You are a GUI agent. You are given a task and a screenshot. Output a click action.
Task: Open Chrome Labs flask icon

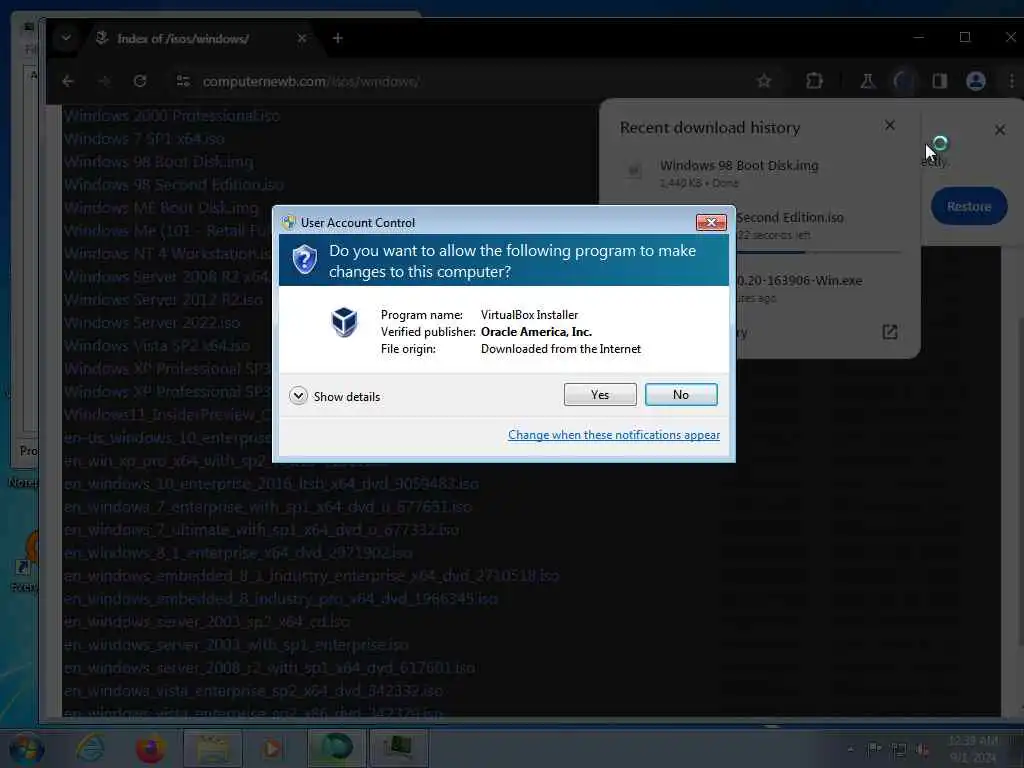(867, 81)
